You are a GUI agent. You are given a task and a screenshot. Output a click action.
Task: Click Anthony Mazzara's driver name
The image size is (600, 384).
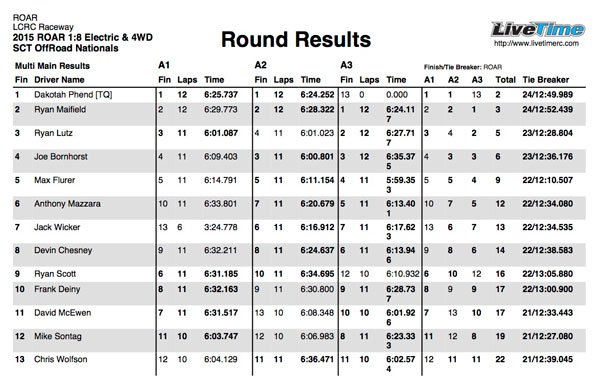click(x=67, y=204)
